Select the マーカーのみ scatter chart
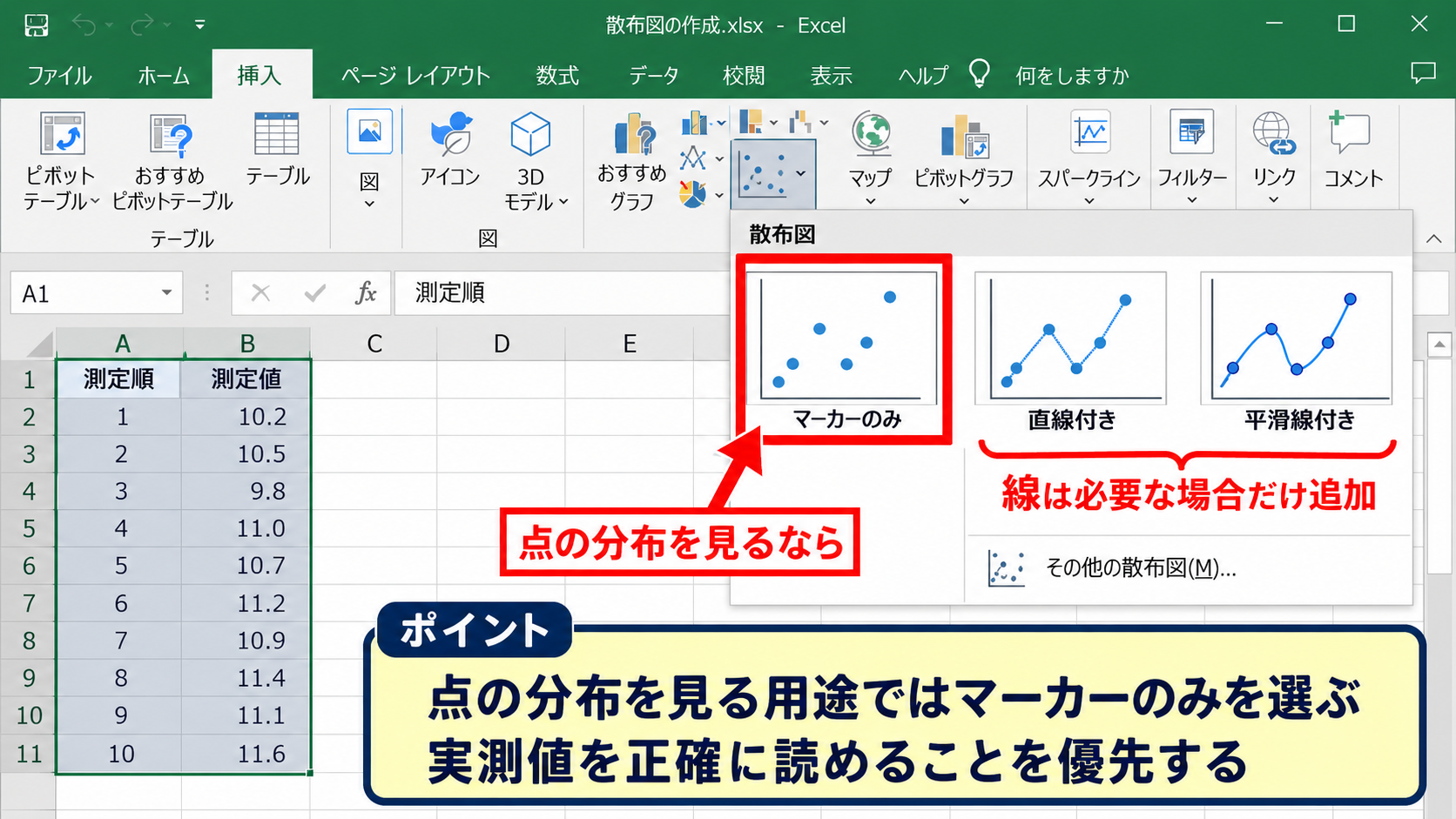This screenshot has width=1456, height=819. [844, 349]
